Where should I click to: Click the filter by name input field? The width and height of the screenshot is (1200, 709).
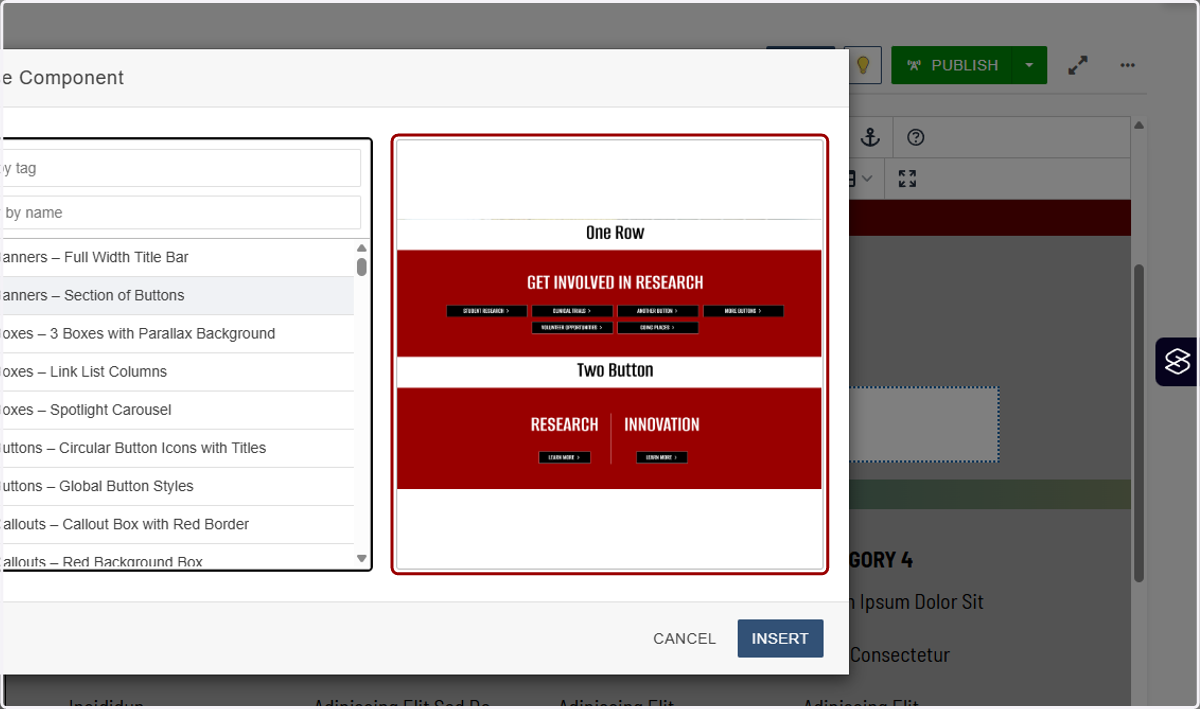[180, 212]
